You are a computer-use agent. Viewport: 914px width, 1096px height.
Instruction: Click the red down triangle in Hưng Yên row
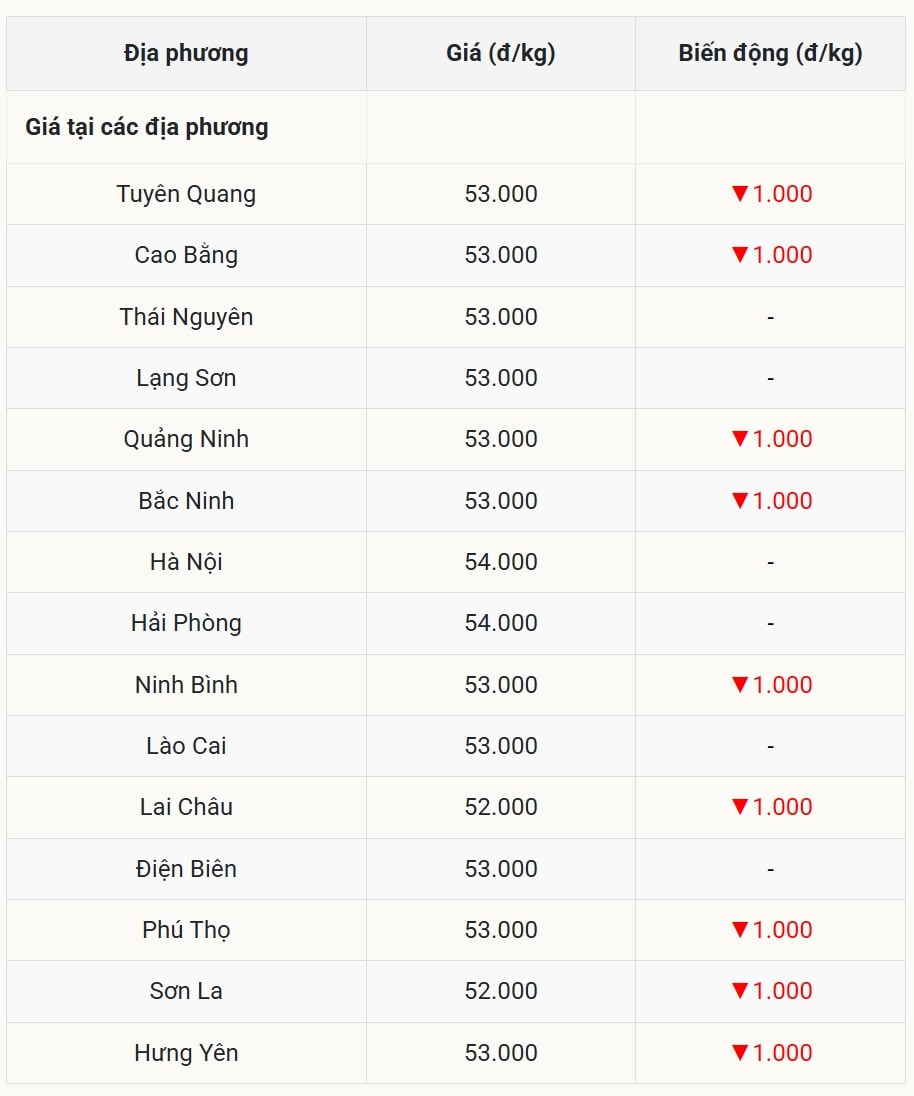[x=740, y=1053]
